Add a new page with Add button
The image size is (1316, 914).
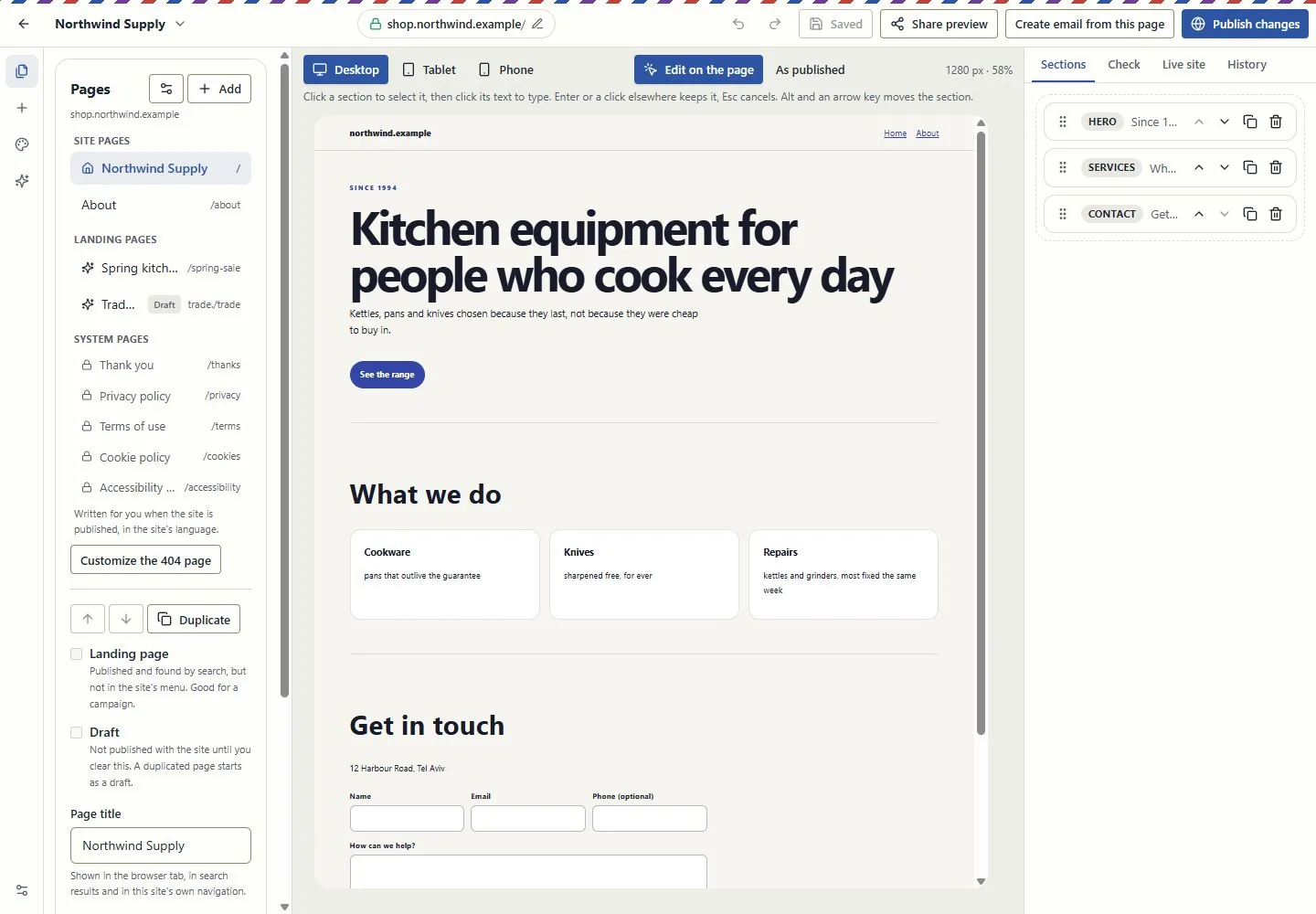(x=219, y=89)
